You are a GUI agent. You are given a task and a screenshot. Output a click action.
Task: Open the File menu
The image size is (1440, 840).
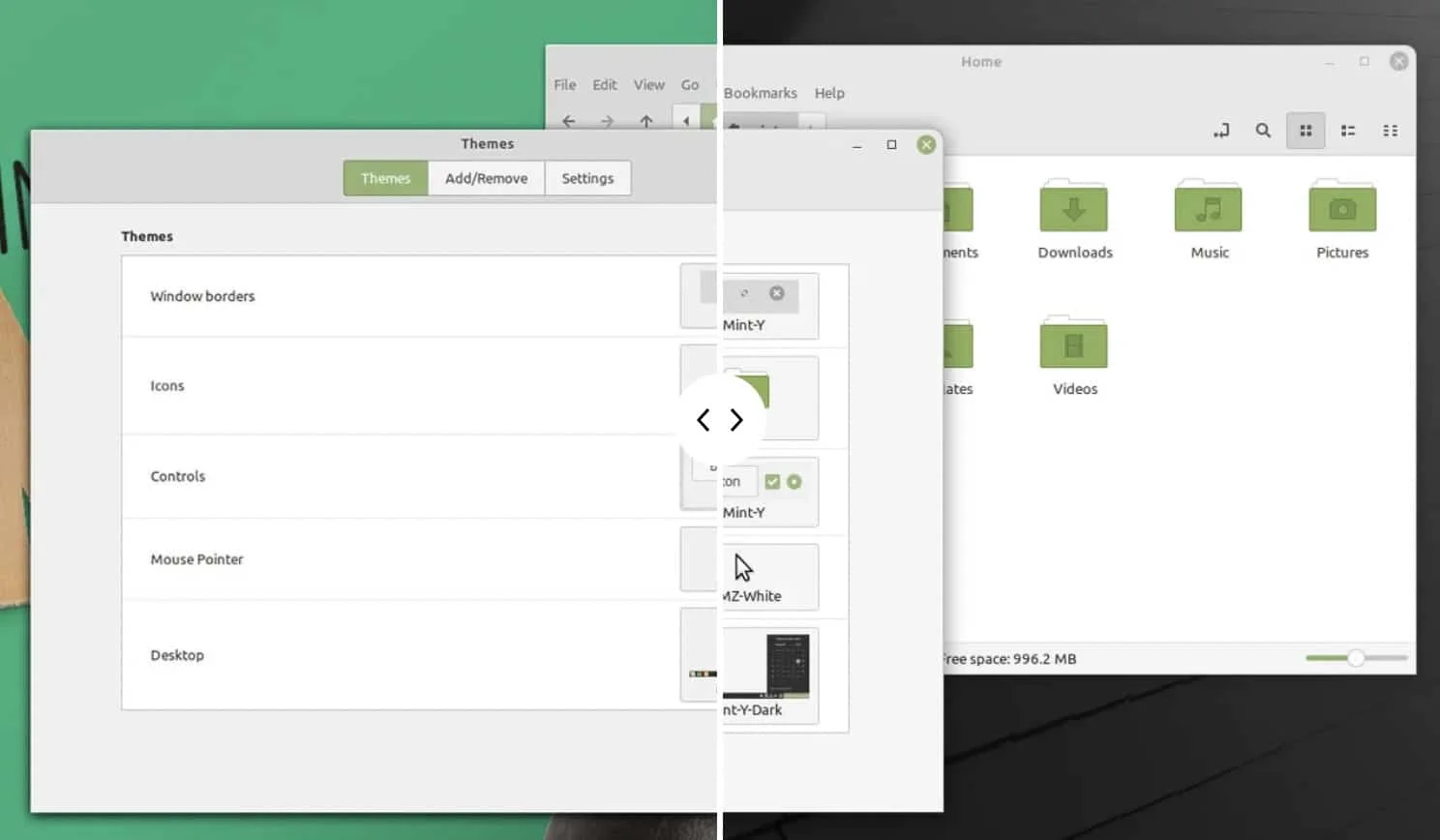click(x=565, y=85)
